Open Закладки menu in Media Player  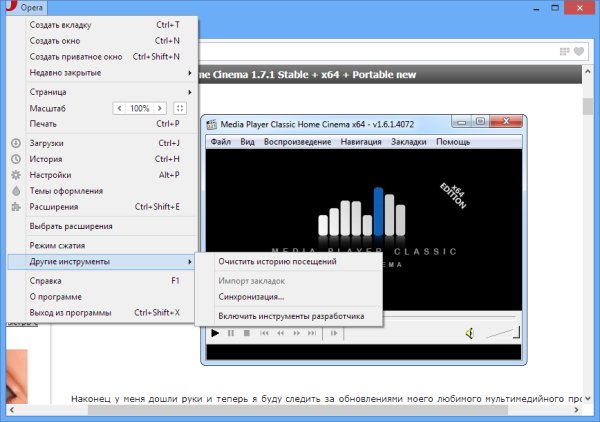point(409,142)
